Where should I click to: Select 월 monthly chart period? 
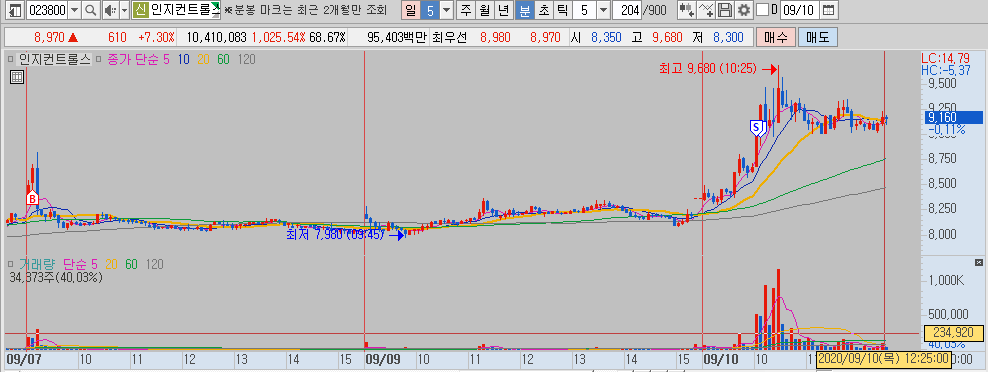(485, 10)
